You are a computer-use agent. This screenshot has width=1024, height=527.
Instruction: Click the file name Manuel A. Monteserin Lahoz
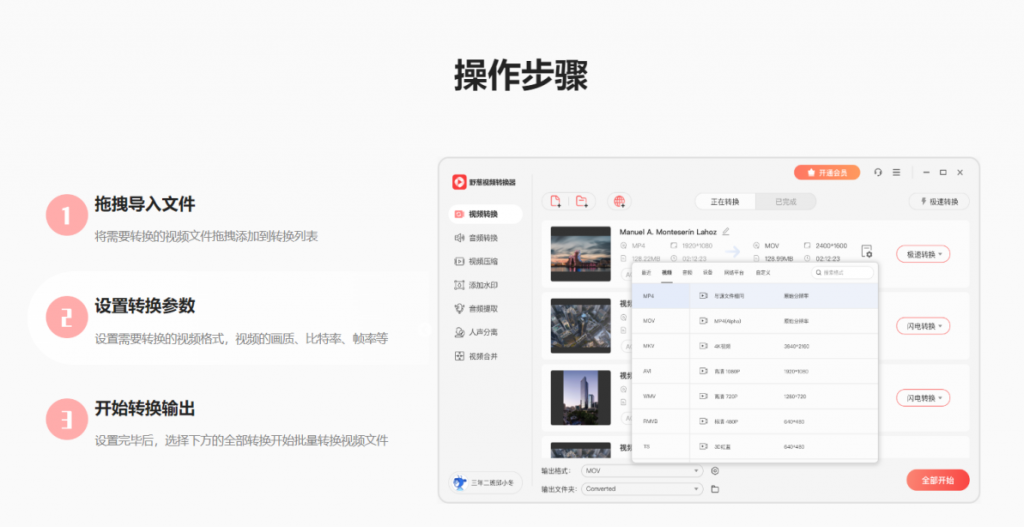(668, 232)
